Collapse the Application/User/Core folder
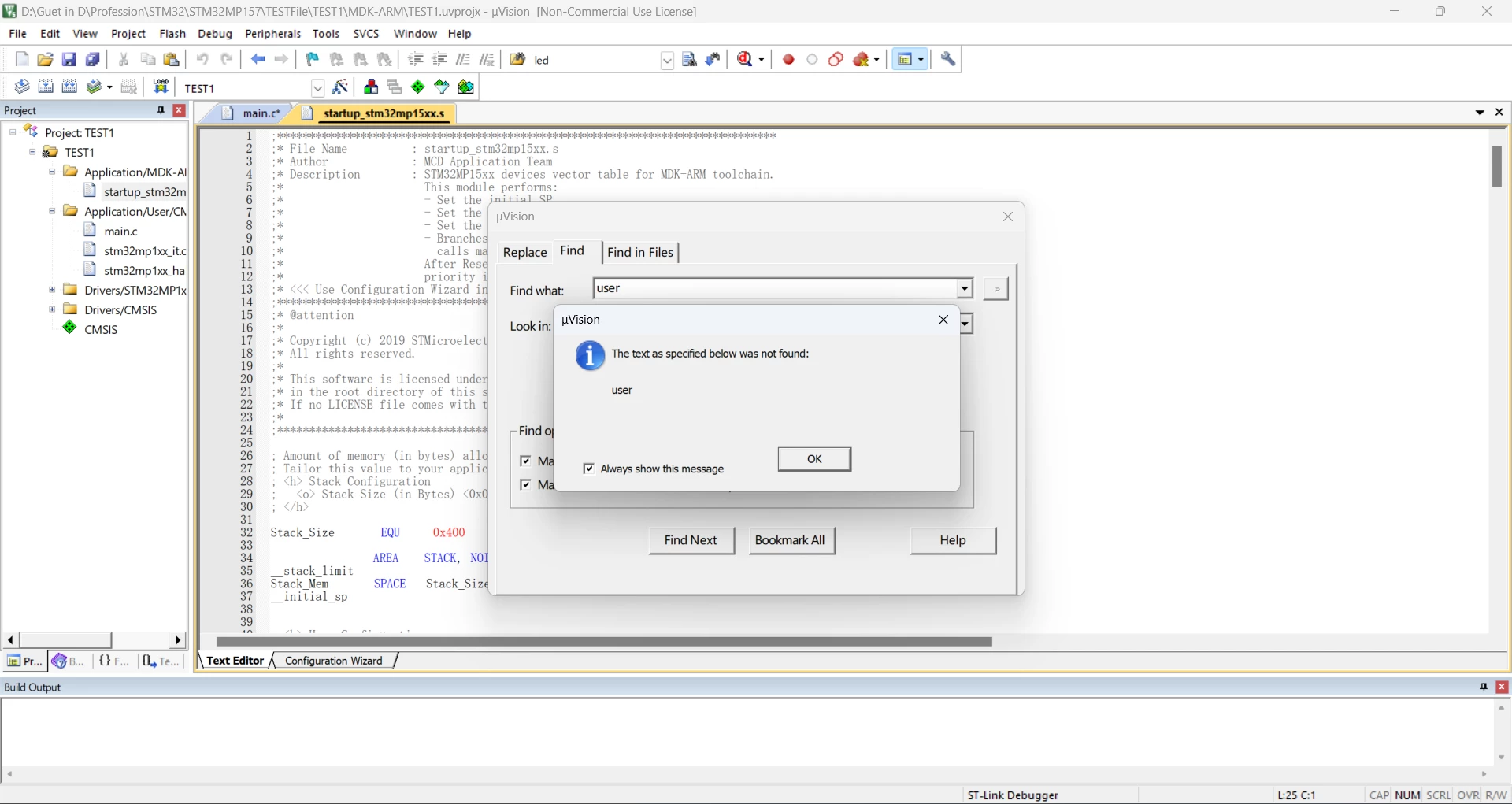The height and width of the screenshot is (804, 1512). point(52,211)
